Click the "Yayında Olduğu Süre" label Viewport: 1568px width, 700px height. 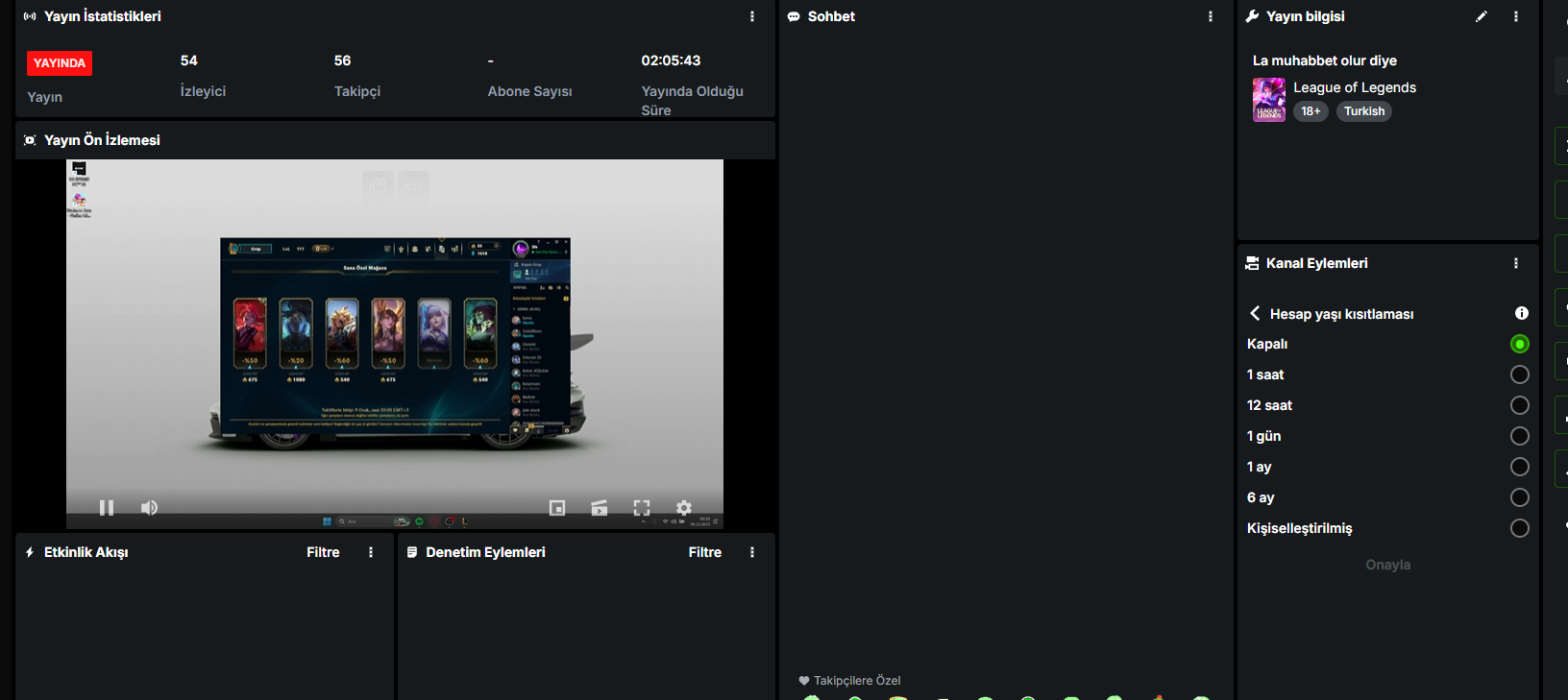(x=693, y=101)
